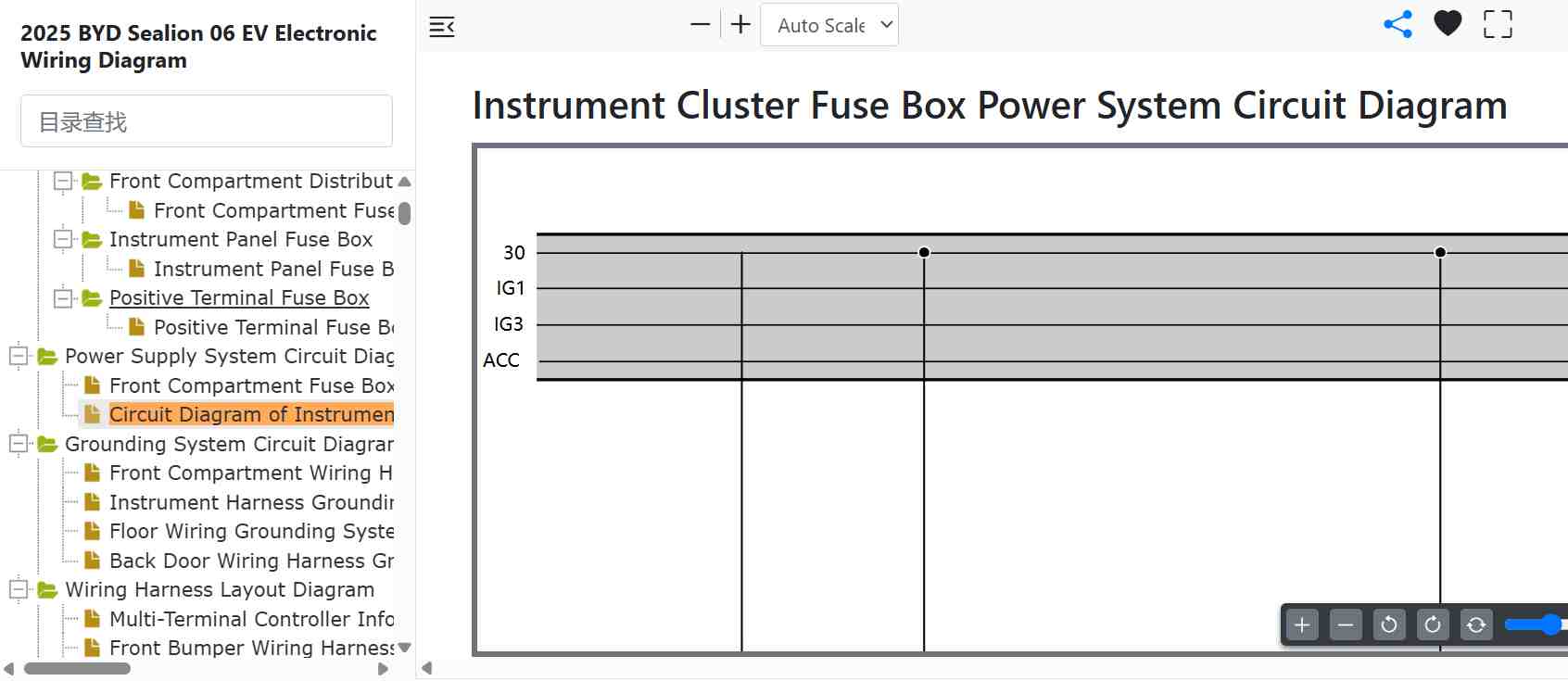This screenshot has height=681, width=1568.
Task: Click the sidebar scroll down arrow
Action: coord(404,648)
